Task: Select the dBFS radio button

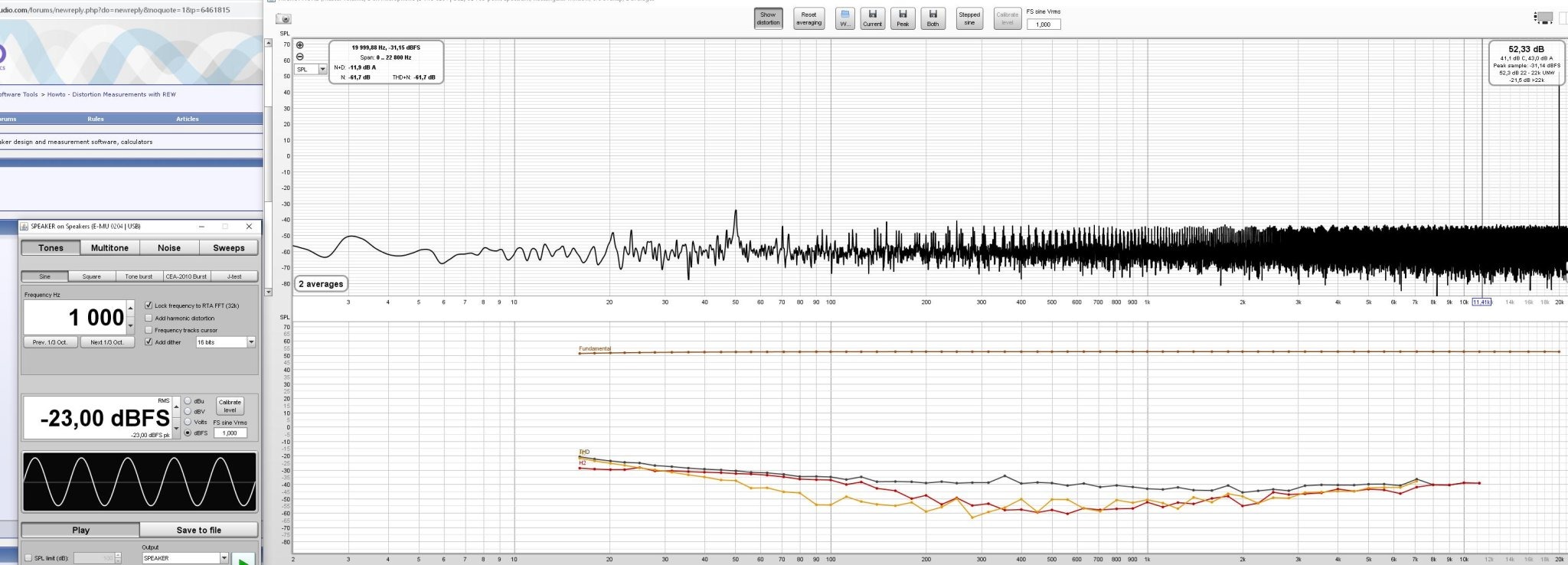Action: [x=188, y=433]
